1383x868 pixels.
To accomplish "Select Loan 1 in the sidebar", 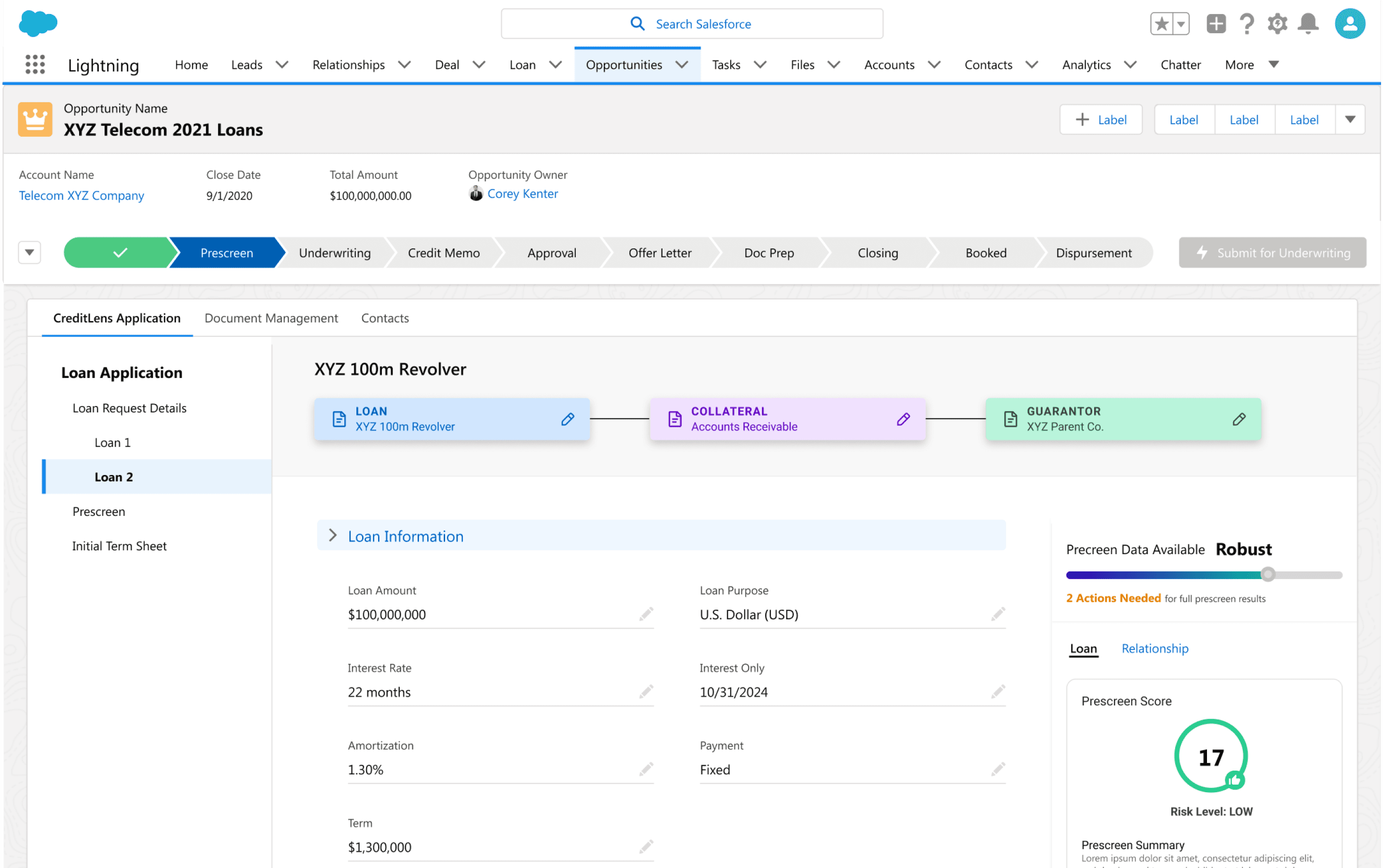I will pyautogui.click(x=112, y=443).
